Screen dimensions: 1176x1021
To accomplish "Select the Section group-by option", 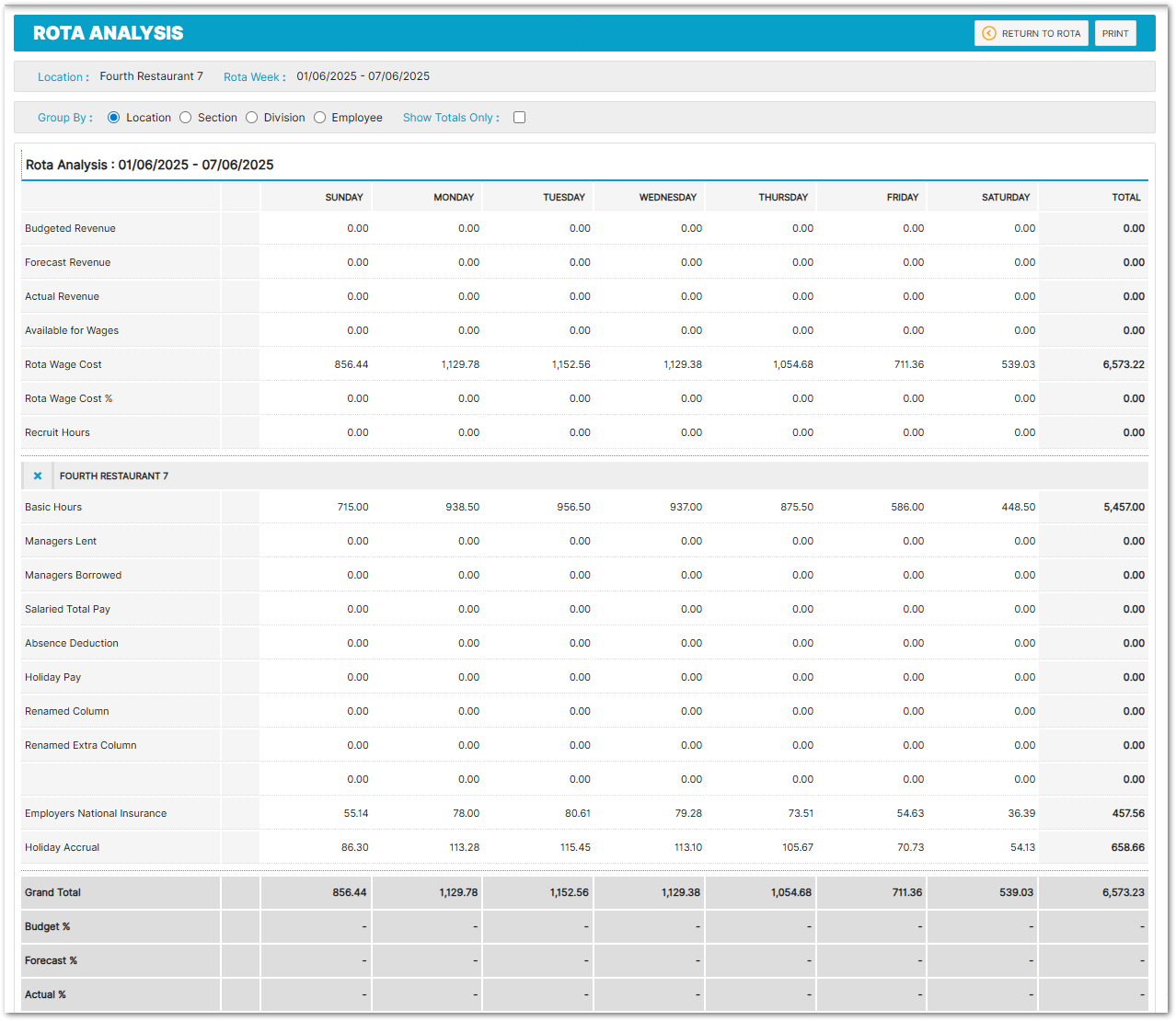I will (x=186, y=118).
